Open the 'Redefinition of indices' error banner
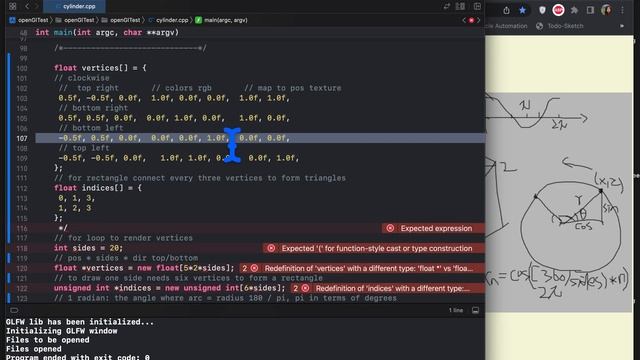 tap(388, 288)
